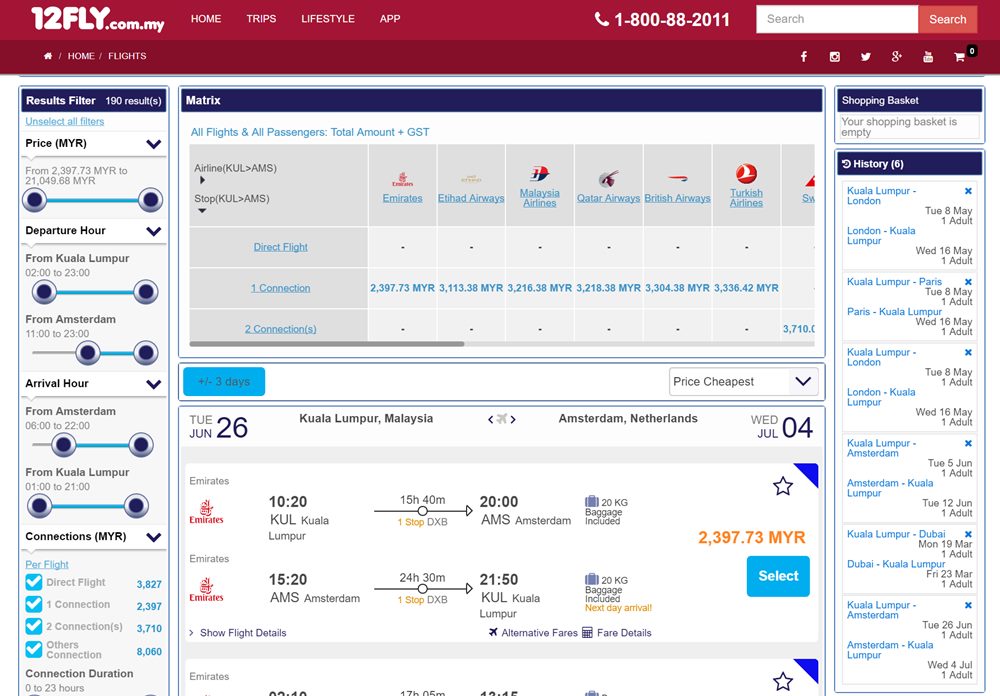This screenshot has height=696, width=1000.
Task: Click Etihad Airways logo in matrix
Action: (471, 179)
